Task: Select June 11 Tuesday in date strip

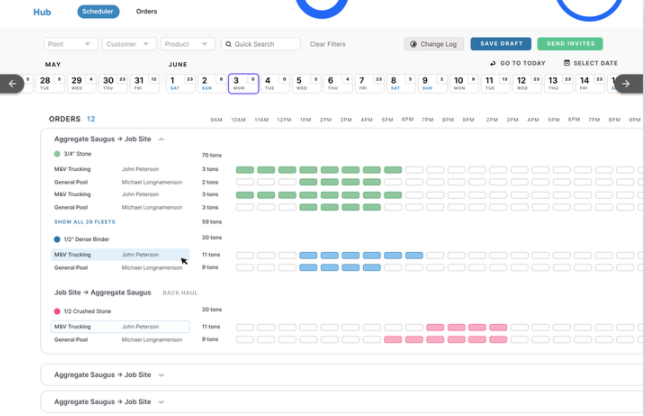Action: point(496,84)
